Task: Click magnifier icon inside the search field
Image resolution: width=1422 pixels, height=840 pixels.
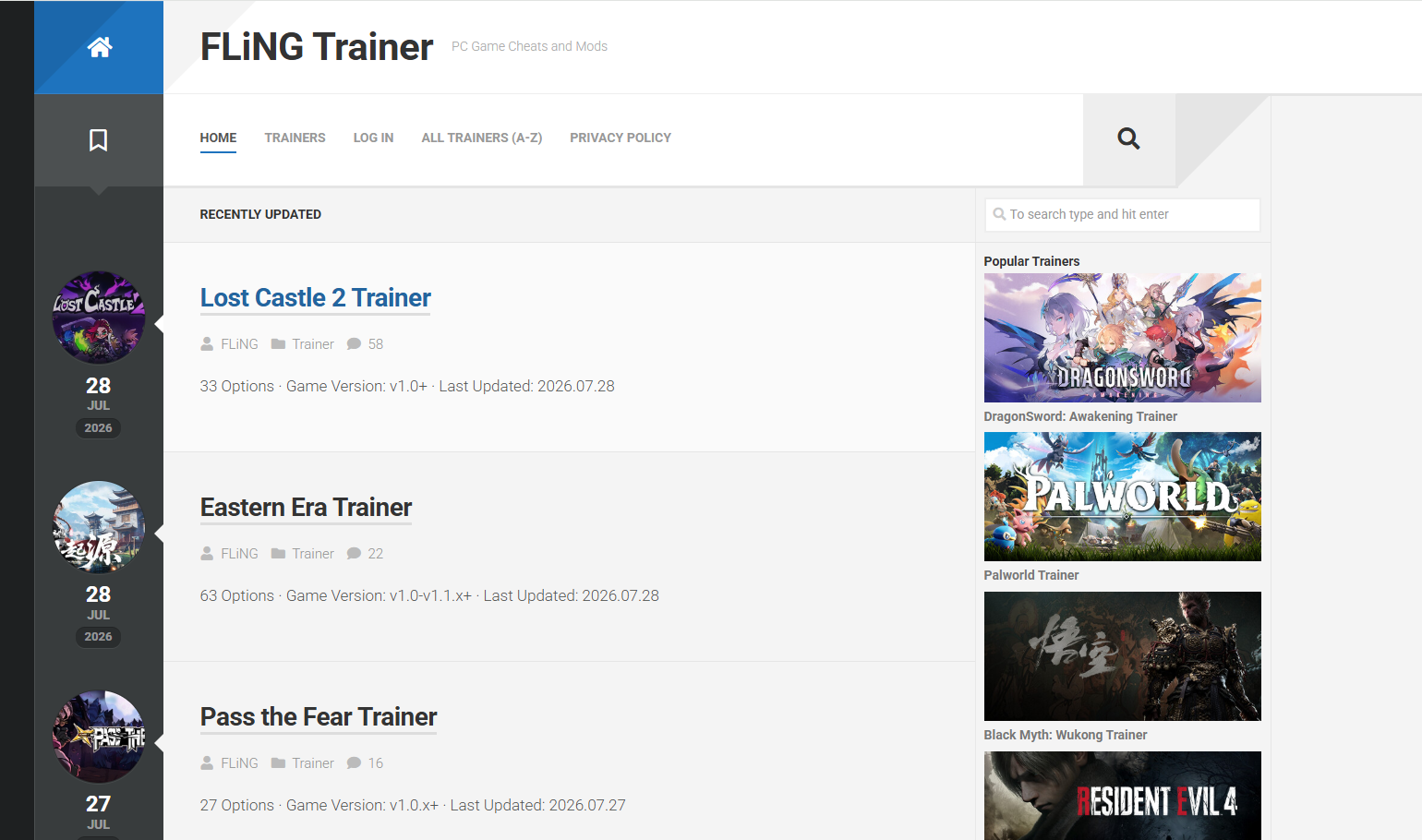Action: click(x=999, y=214)
